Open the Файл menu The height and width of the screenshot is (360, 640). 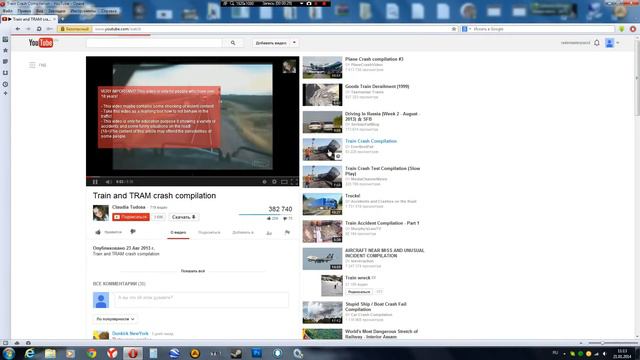coord(7,11)
